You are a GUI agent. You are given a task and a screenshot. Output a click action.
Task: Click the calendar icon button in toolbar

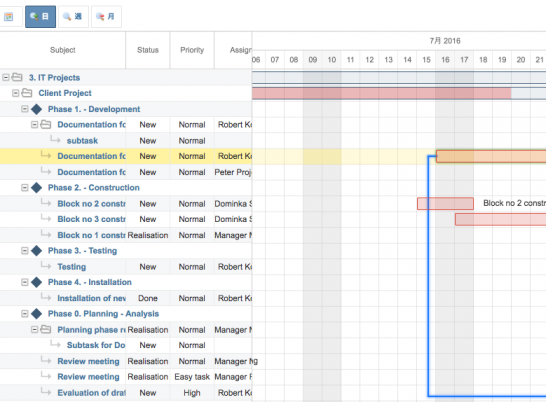coord(9,16)
